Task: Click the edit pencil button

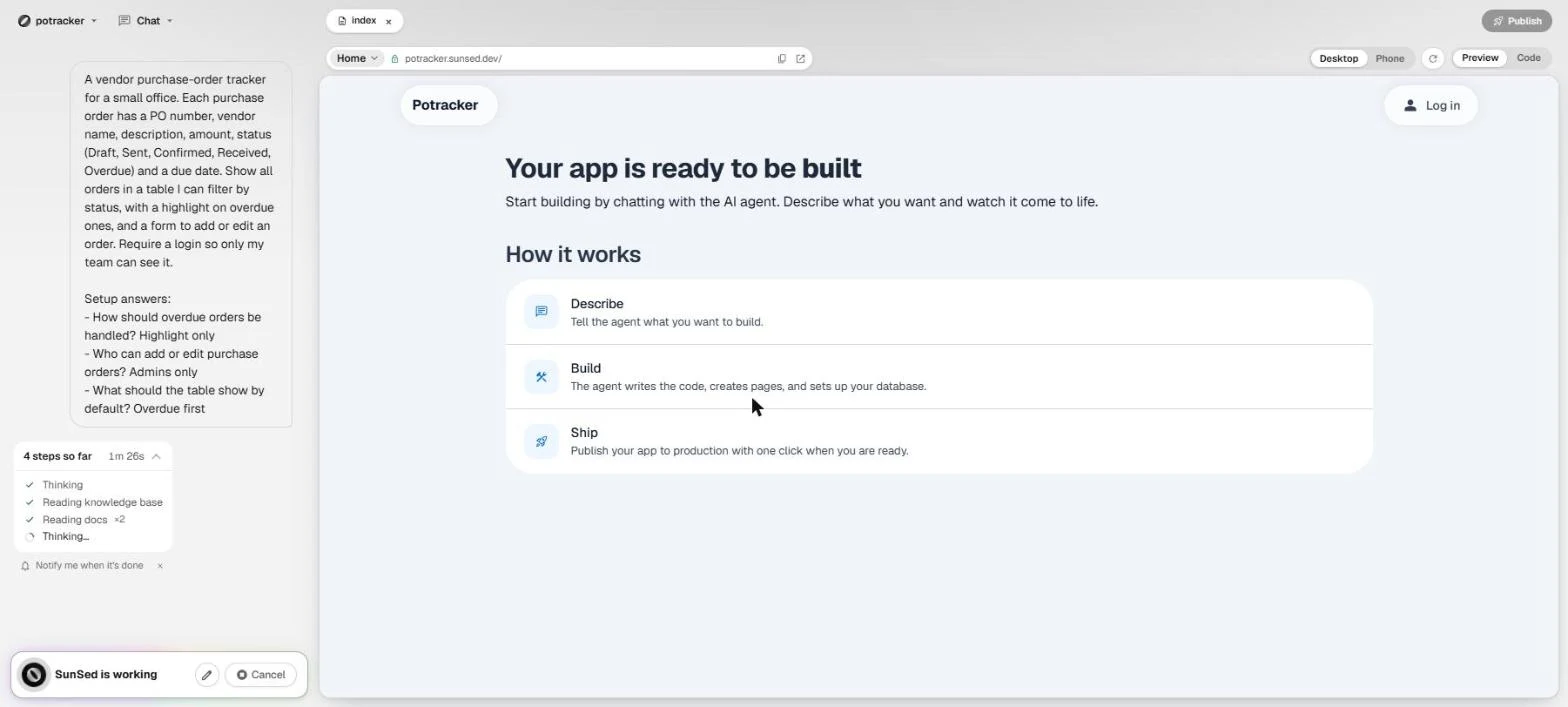Action: tap(207, 675)
